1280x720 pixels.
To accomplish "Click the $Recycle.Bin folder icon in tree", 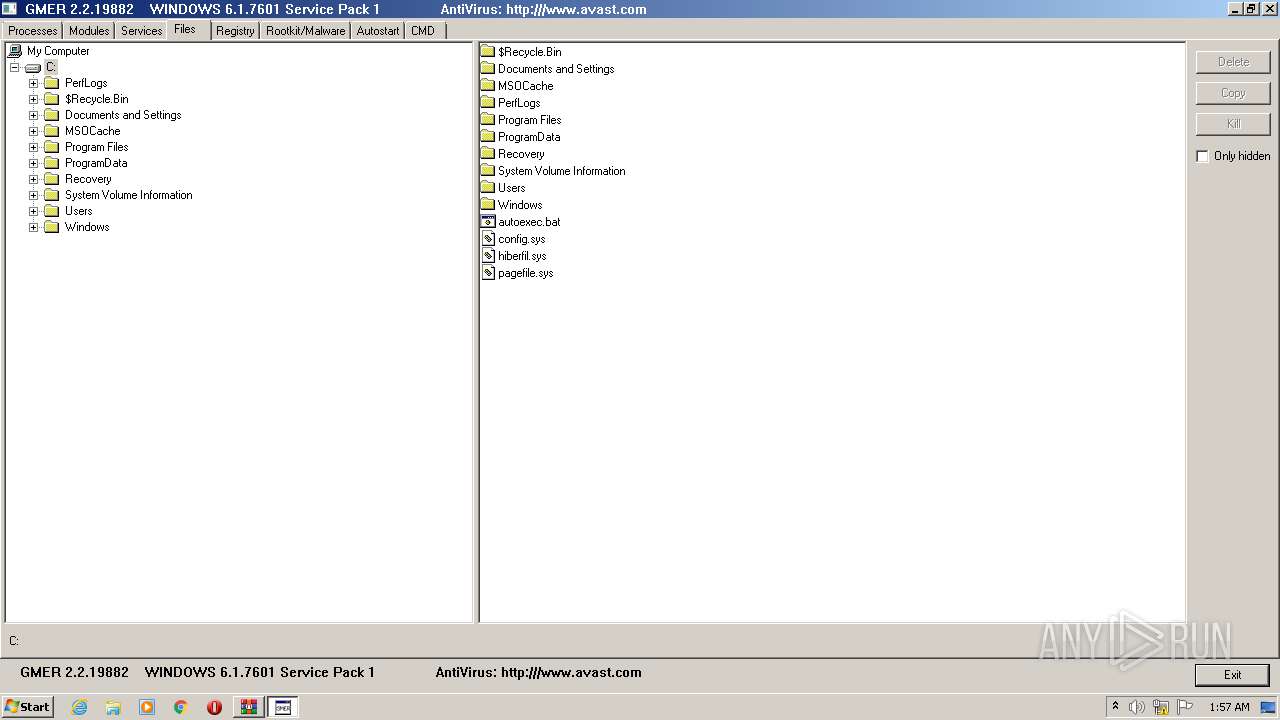I will coord(51,99).
